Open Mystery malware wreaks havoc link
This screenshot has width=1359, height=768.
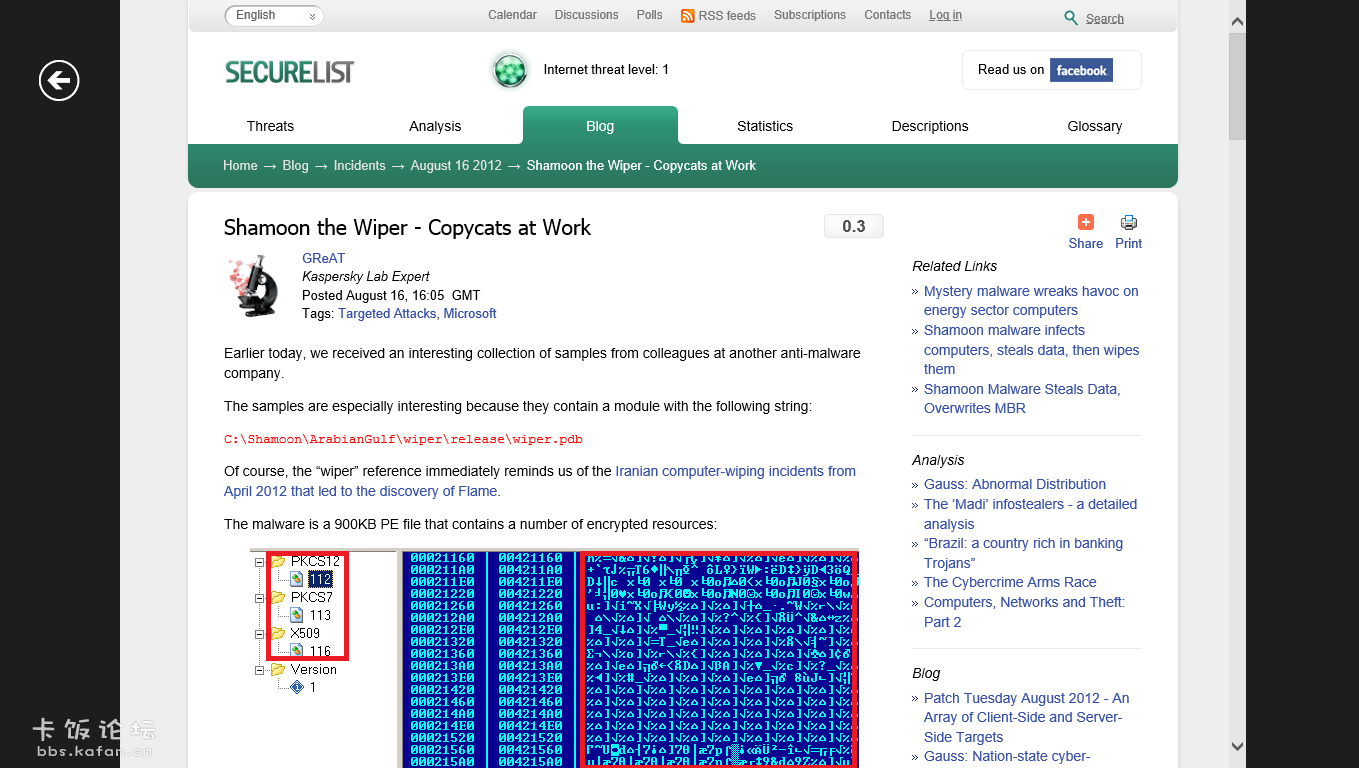click(1031, 301)
